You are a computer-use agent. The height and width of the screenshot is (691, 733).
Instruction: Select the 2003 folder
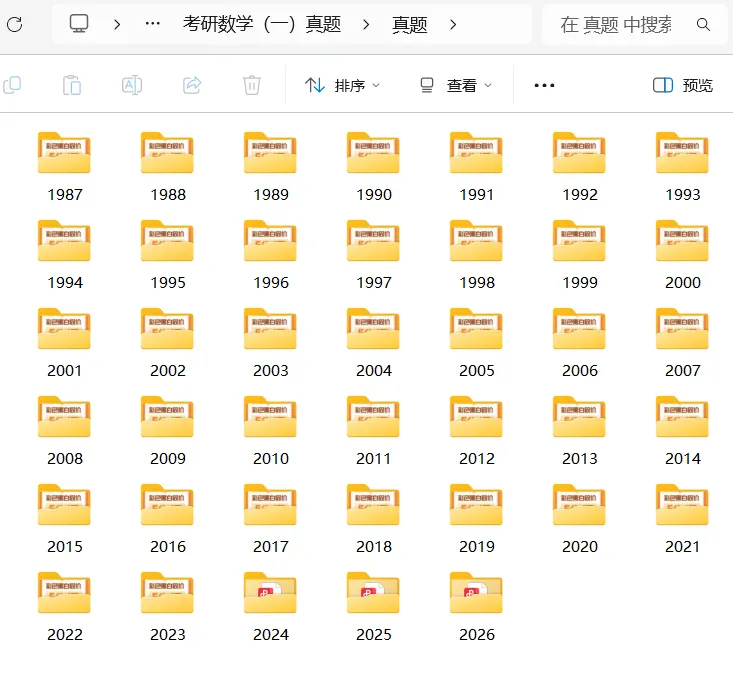(271, 343)
